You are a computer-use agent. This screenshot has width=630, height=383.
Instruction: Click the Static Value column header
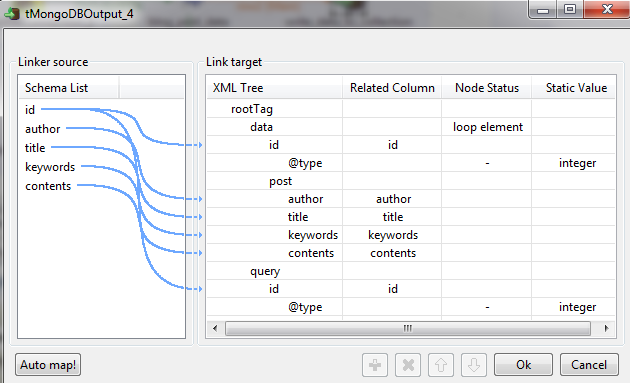(574, 88)
